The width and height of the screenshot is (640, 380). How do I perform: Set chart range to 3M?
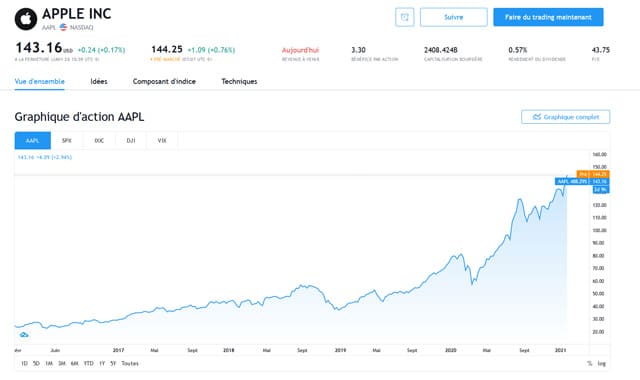pyautogui.click(x=62, y=363)
